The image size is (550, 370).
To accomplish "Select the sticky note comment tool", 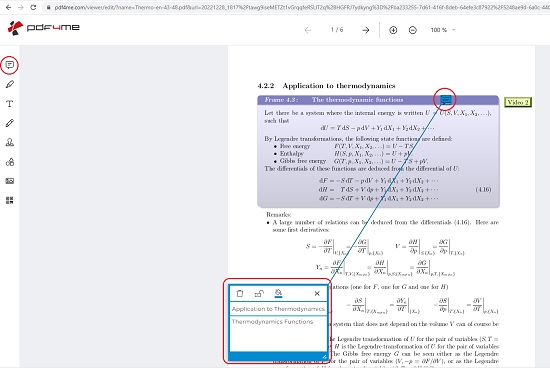I will (9, 65).
